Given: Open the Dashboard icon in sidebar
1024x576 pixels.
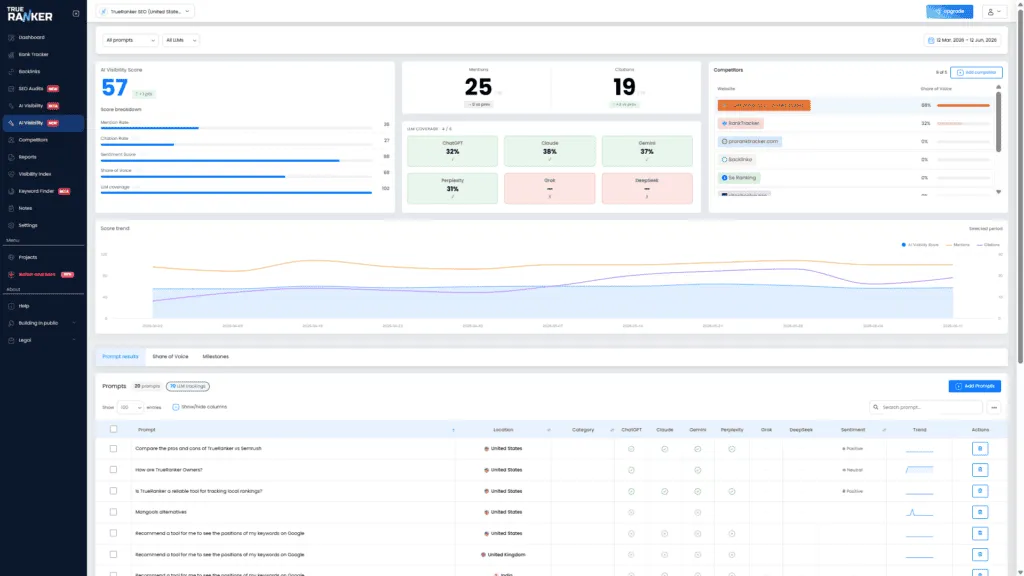Looking at the screenshot, I should coord(11,37).
